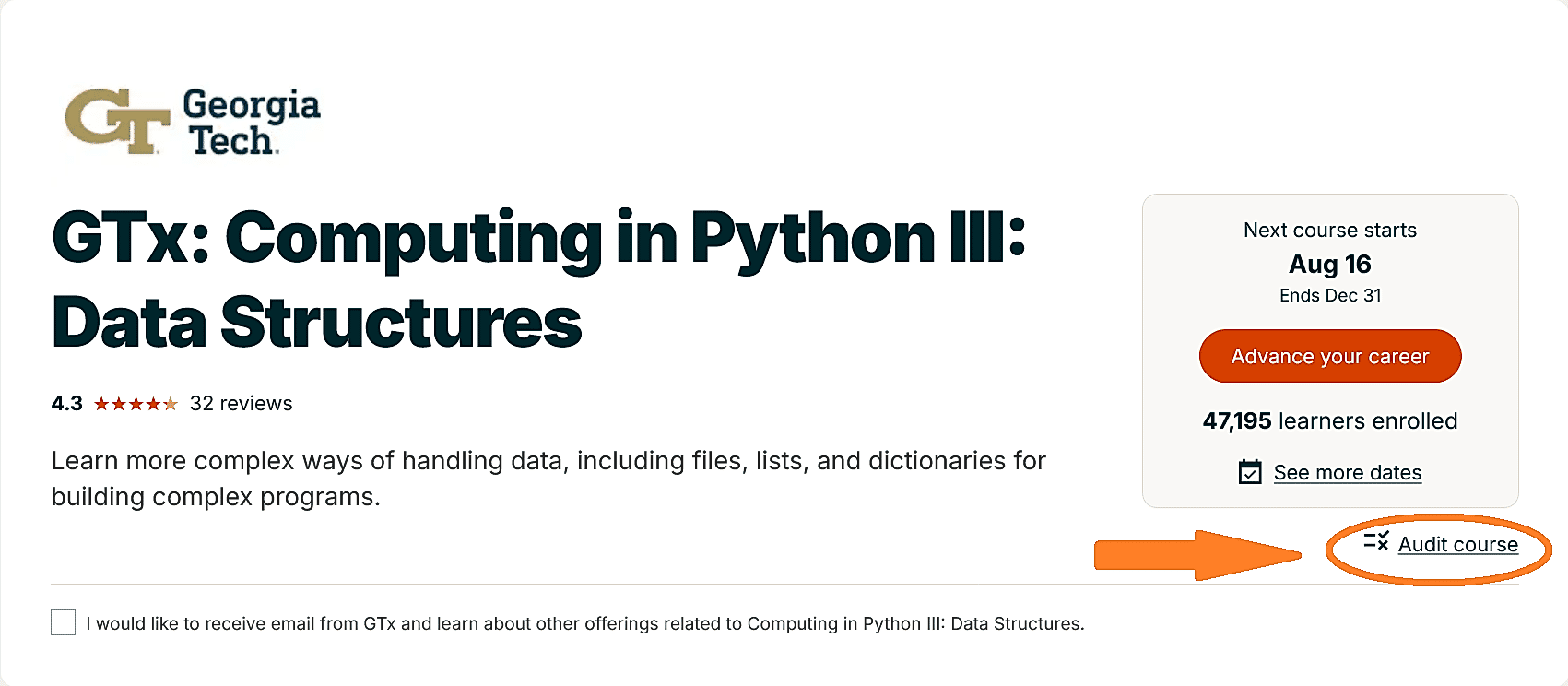Click the 4.3 rating number

(67, 404)
